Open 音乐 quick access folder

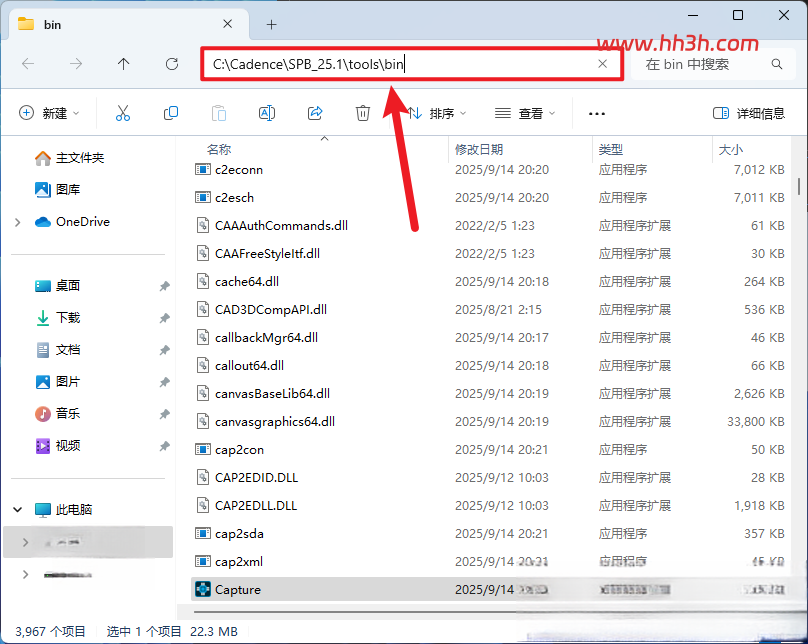coord(68,413)
